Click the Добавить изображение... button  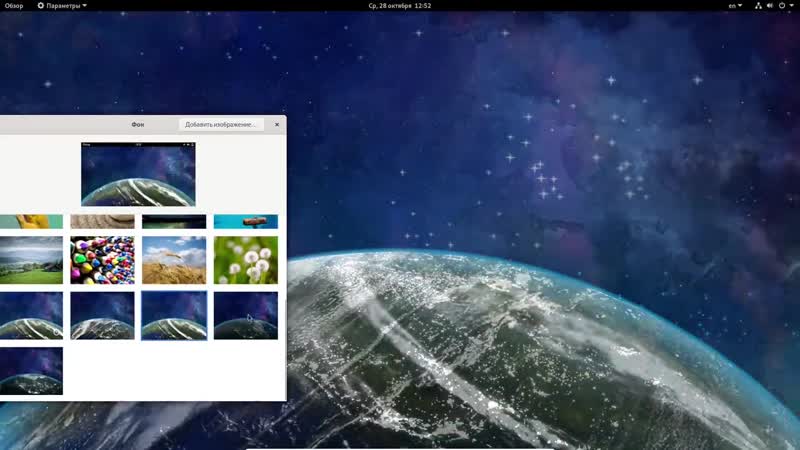click(221, 124)
